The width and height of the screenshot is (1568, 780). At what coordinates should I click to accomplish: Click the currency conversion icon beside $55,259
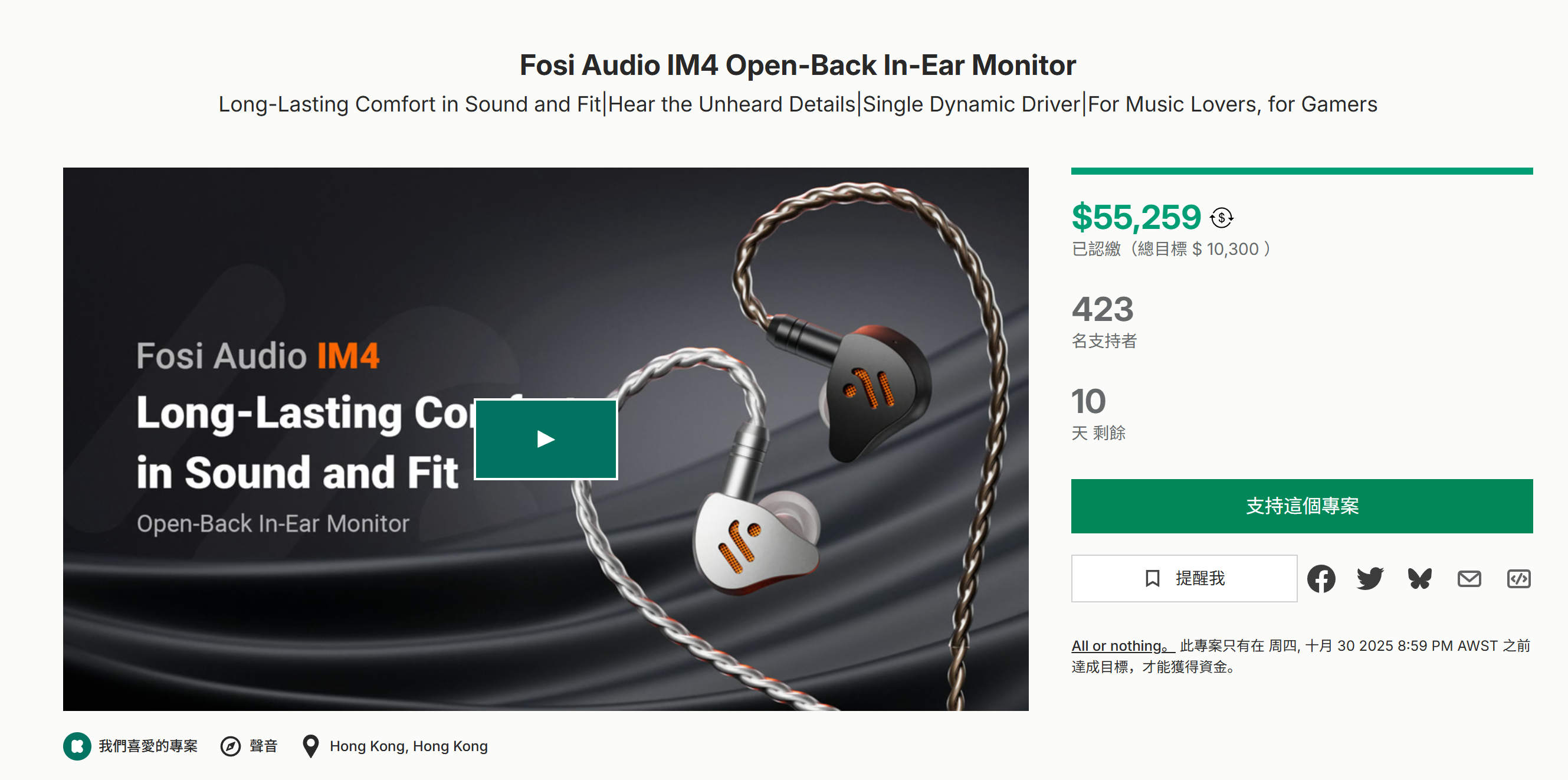point(1221,218)
